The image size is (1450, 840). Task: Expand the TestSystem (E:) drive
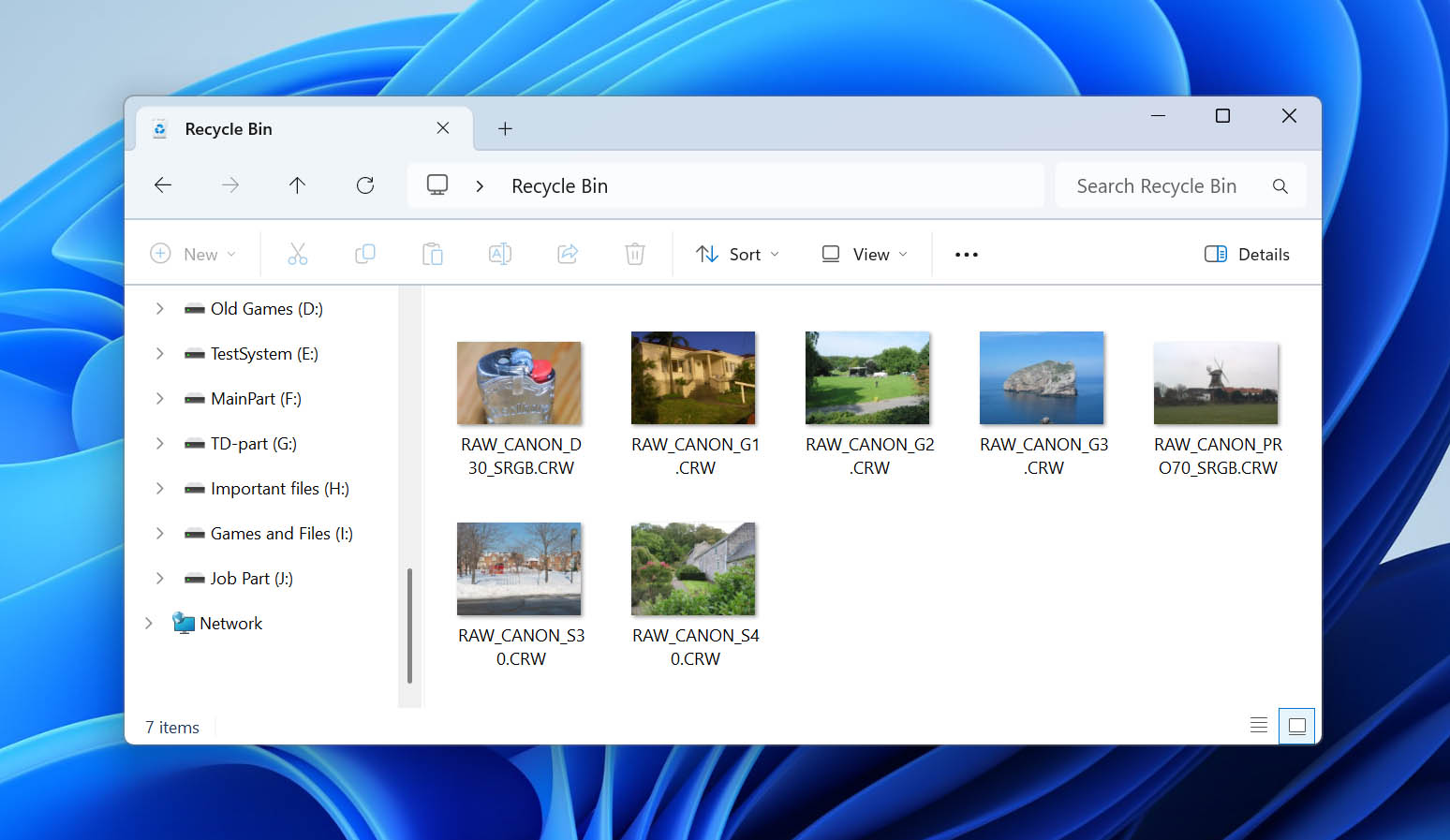click(159, 353)
